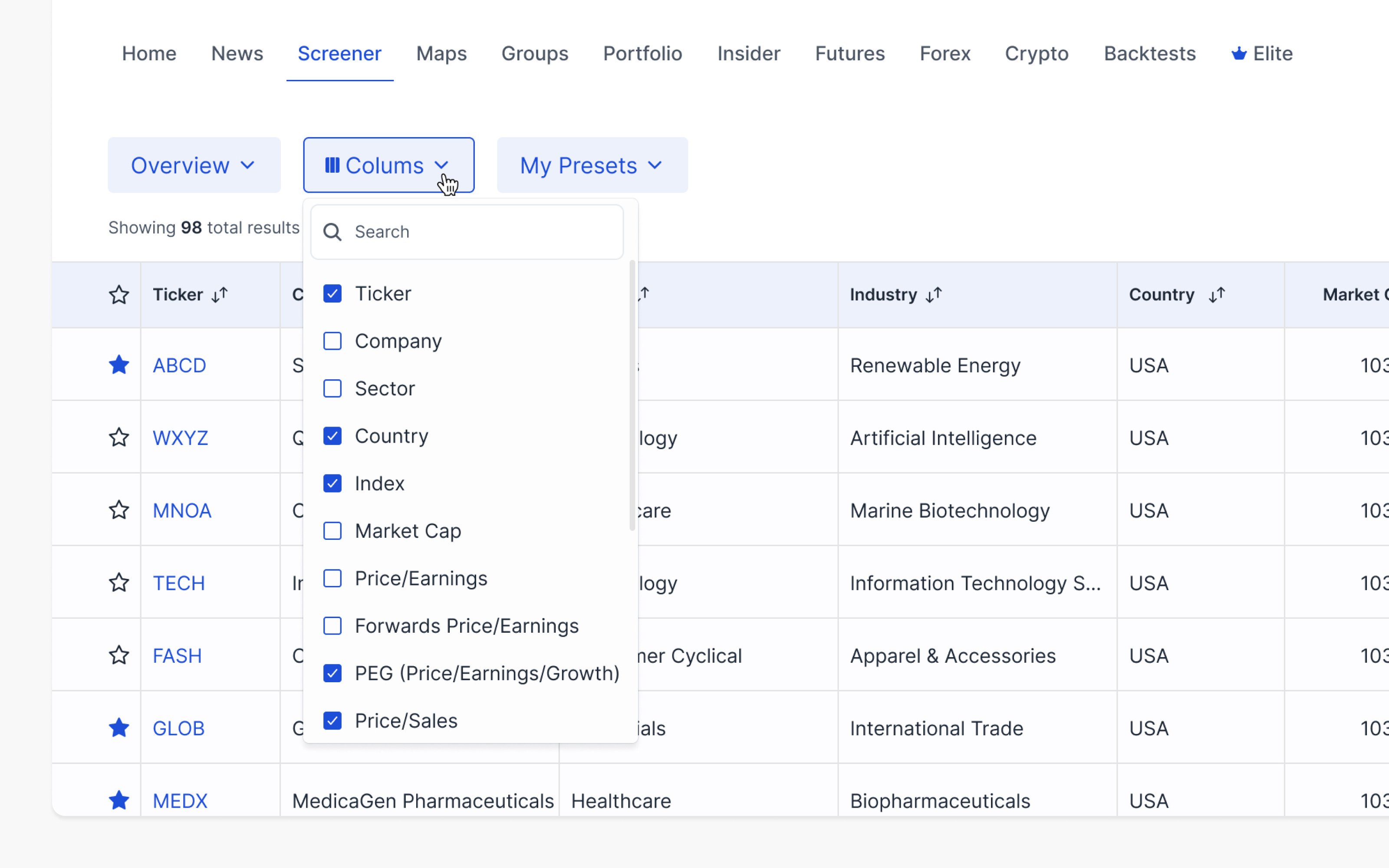Viewport: 1389px width, 868px height.
Task: Switch to the Forex tab
Action: pyautogui.click(x=945, y=53)
